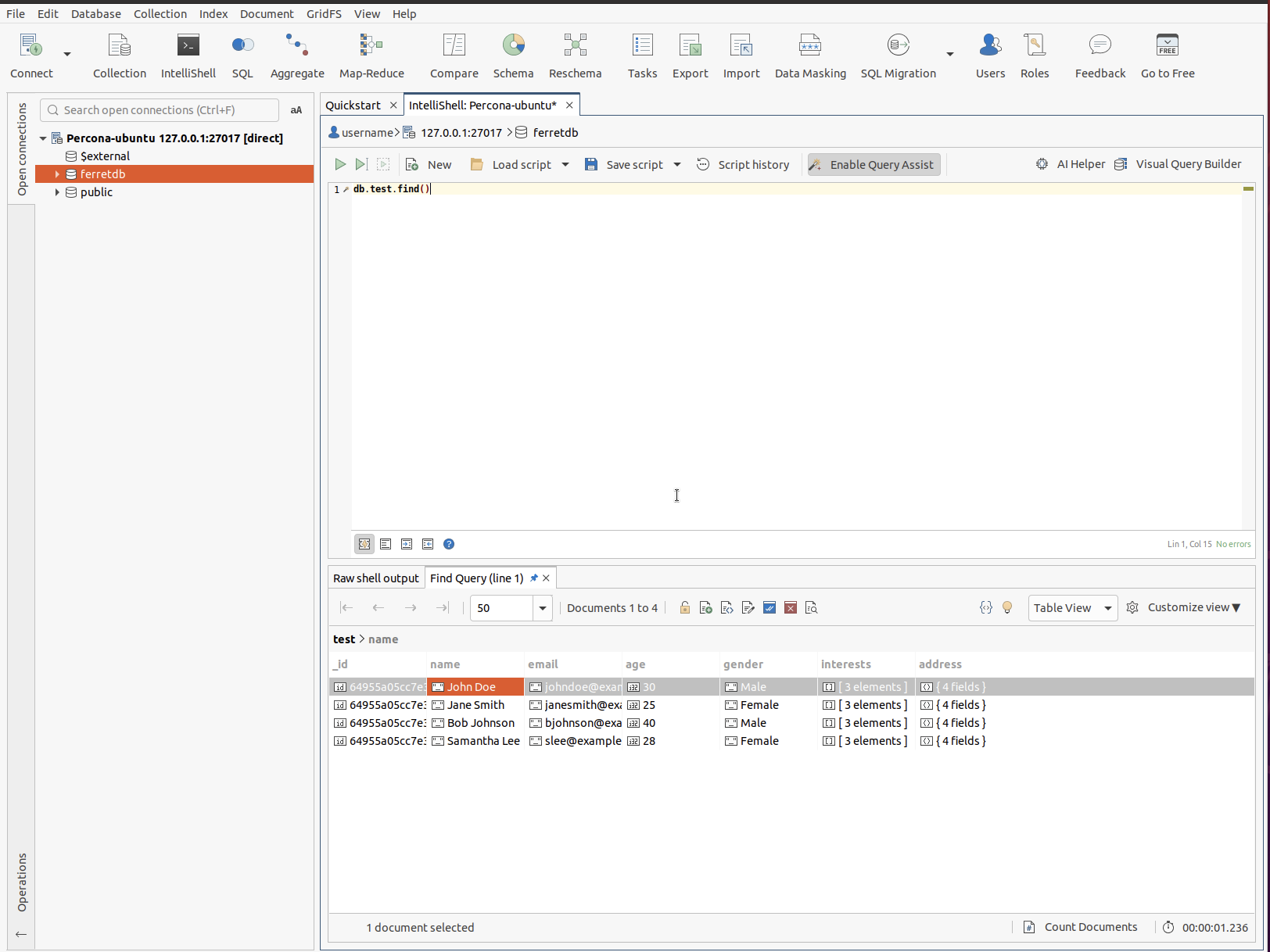Toggle case sensitivity in connection search
The width and height of the screenshot is (1270, 952).
pos(296,110)
